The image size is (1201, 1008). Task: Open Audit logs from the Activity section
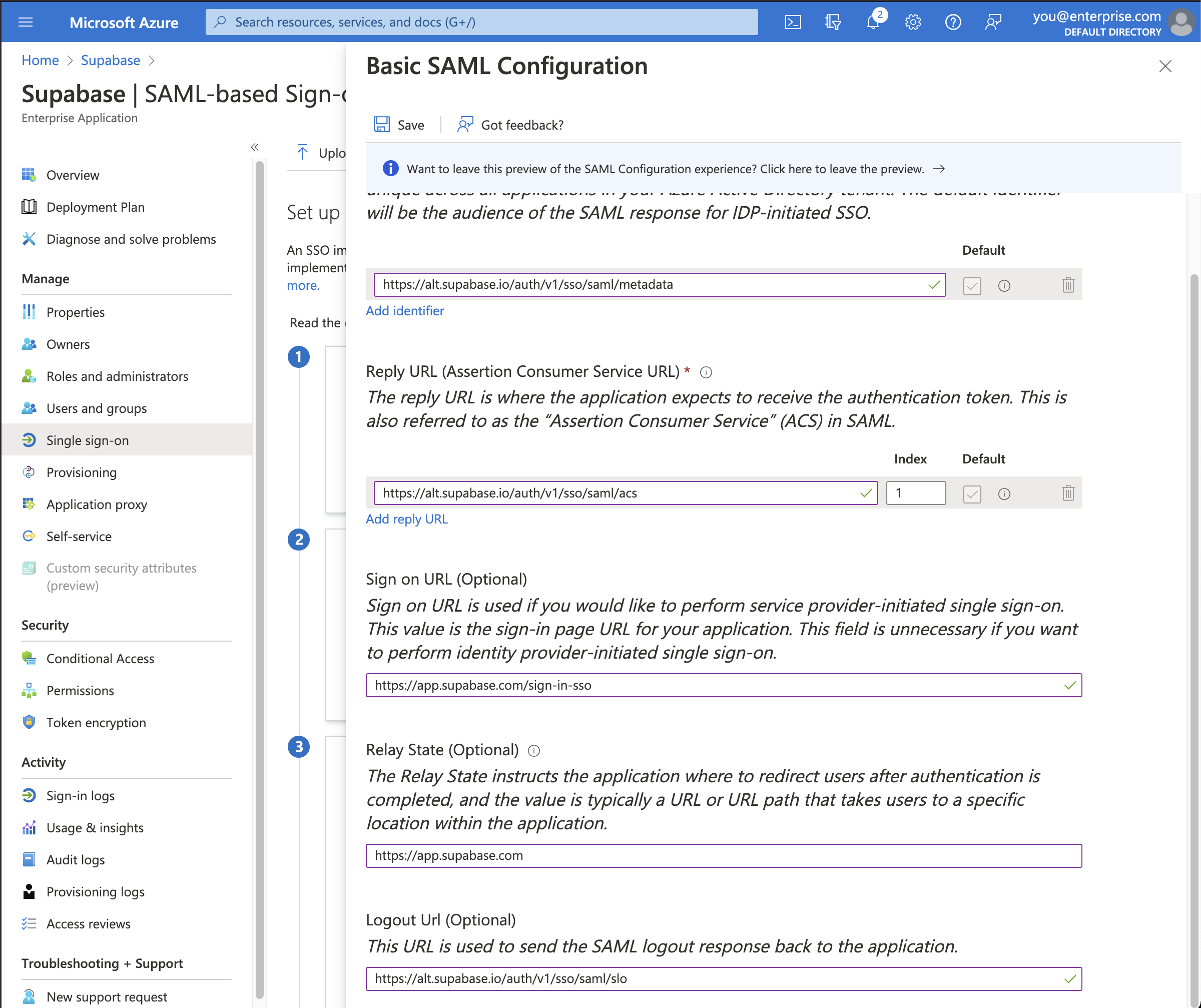pyautogui.click(x=76, y=859)
